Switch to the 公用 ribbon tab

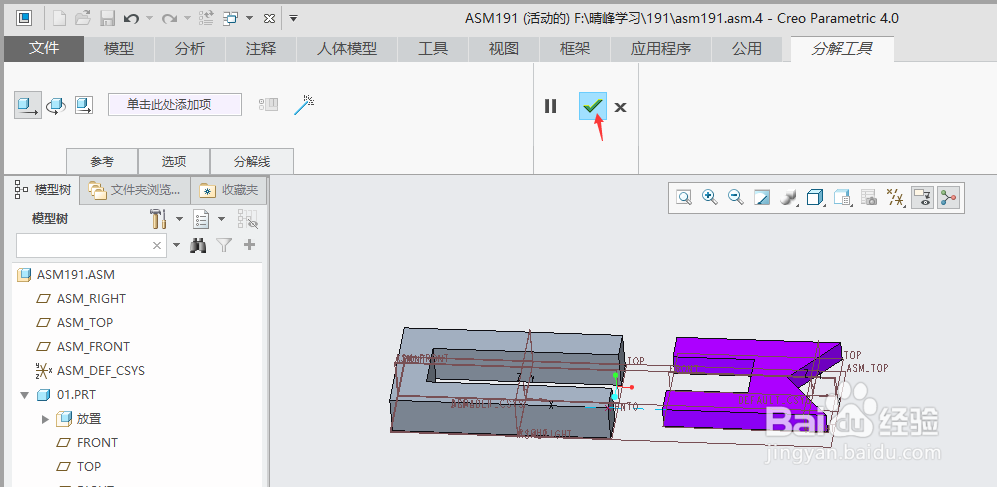pyautogui.click(x=746, y=48)
